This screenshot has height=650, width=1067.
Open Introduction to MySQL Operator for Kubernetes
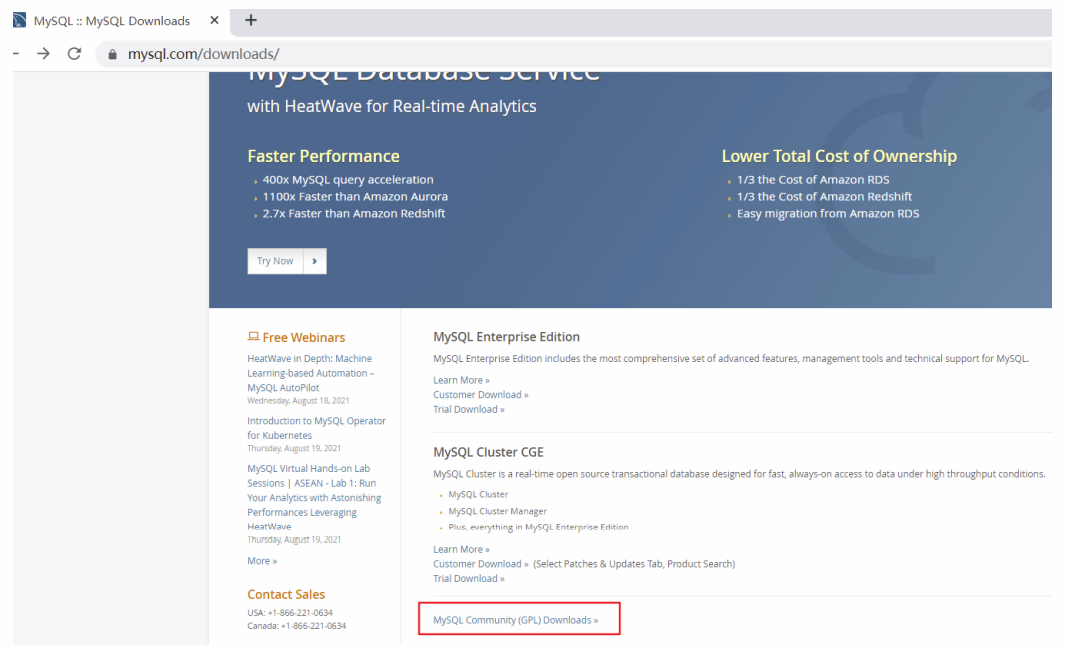[316, 428]
